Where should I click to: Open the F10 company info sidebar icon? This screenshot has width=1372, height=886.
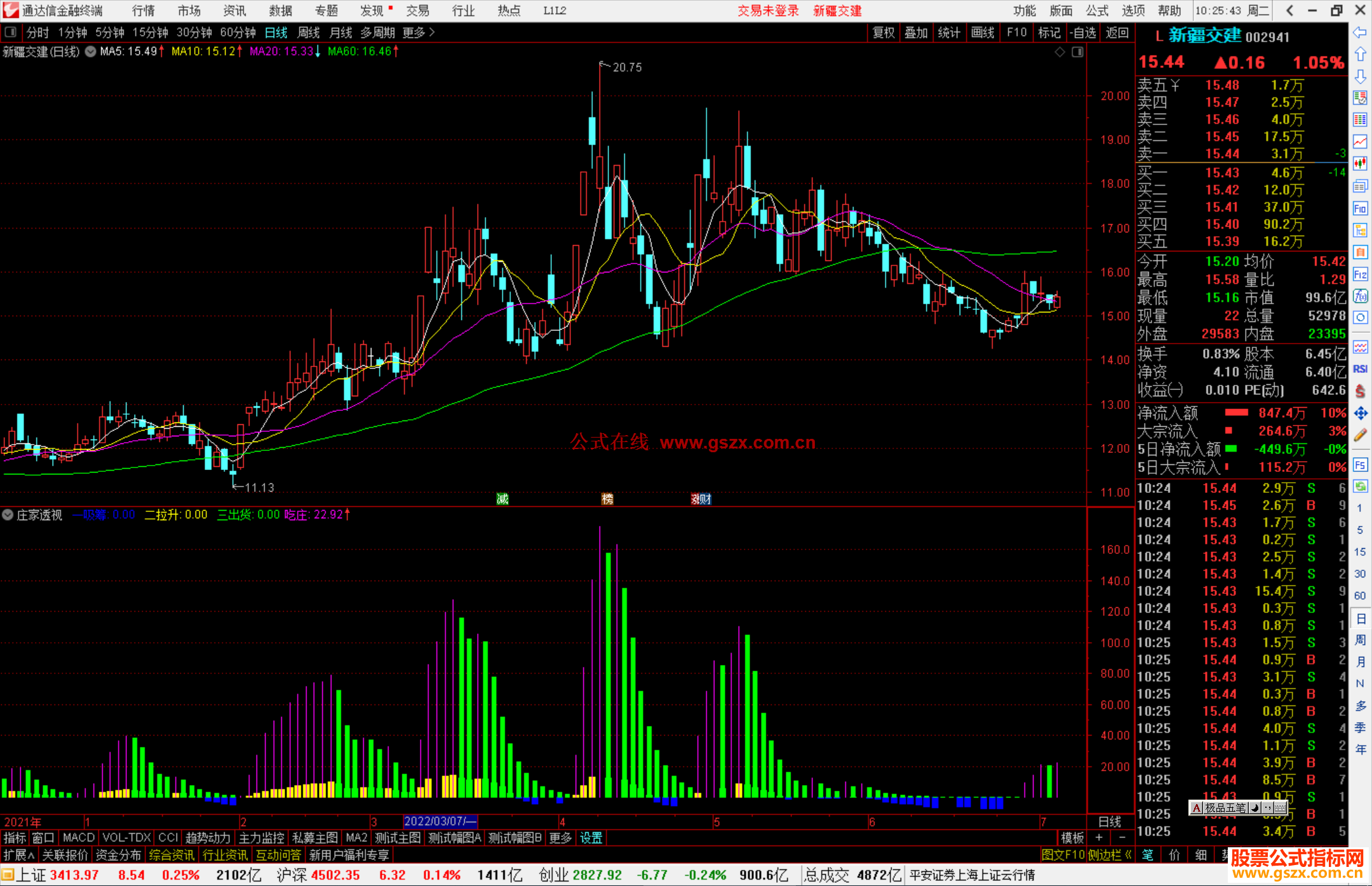1360,208
